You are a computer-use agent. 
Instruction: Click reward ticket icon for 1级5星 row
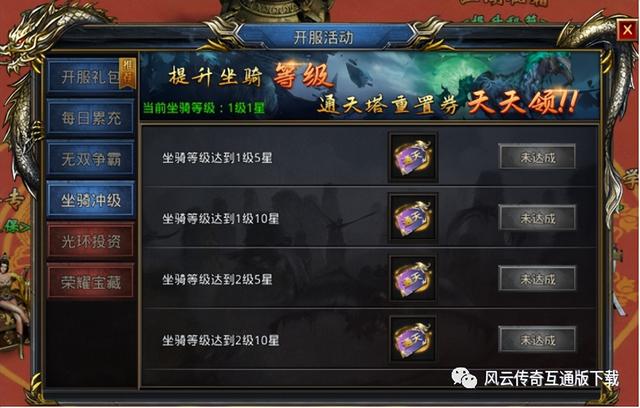coord(413,157)
